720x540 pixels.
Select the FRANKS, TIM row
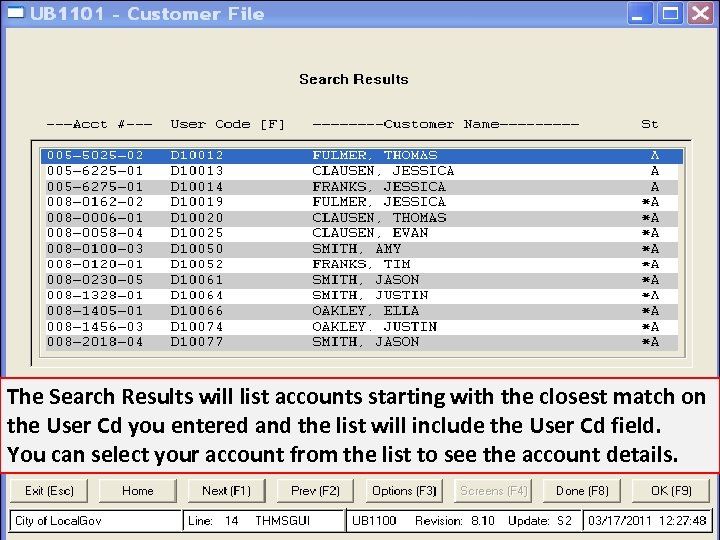click(362, 264)
